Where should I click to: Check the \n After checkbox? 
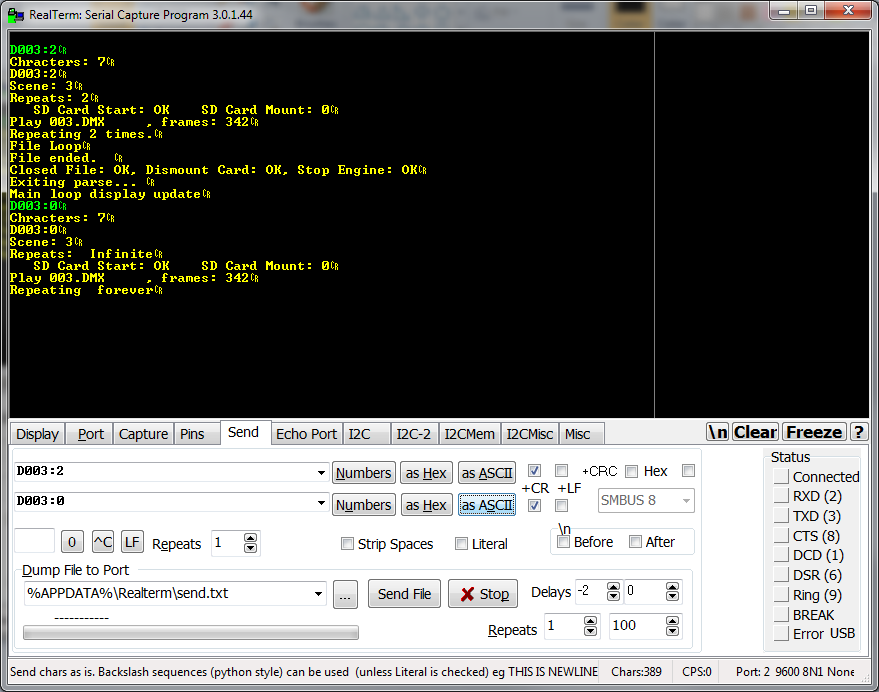coord(635,542)
